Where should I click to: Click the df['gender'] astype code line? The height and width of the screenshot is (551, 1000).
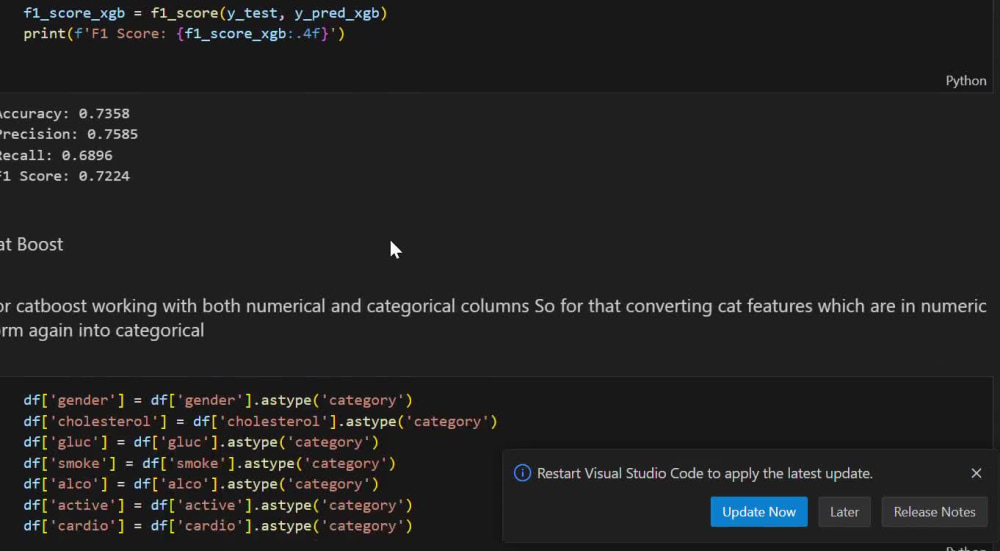218,400
